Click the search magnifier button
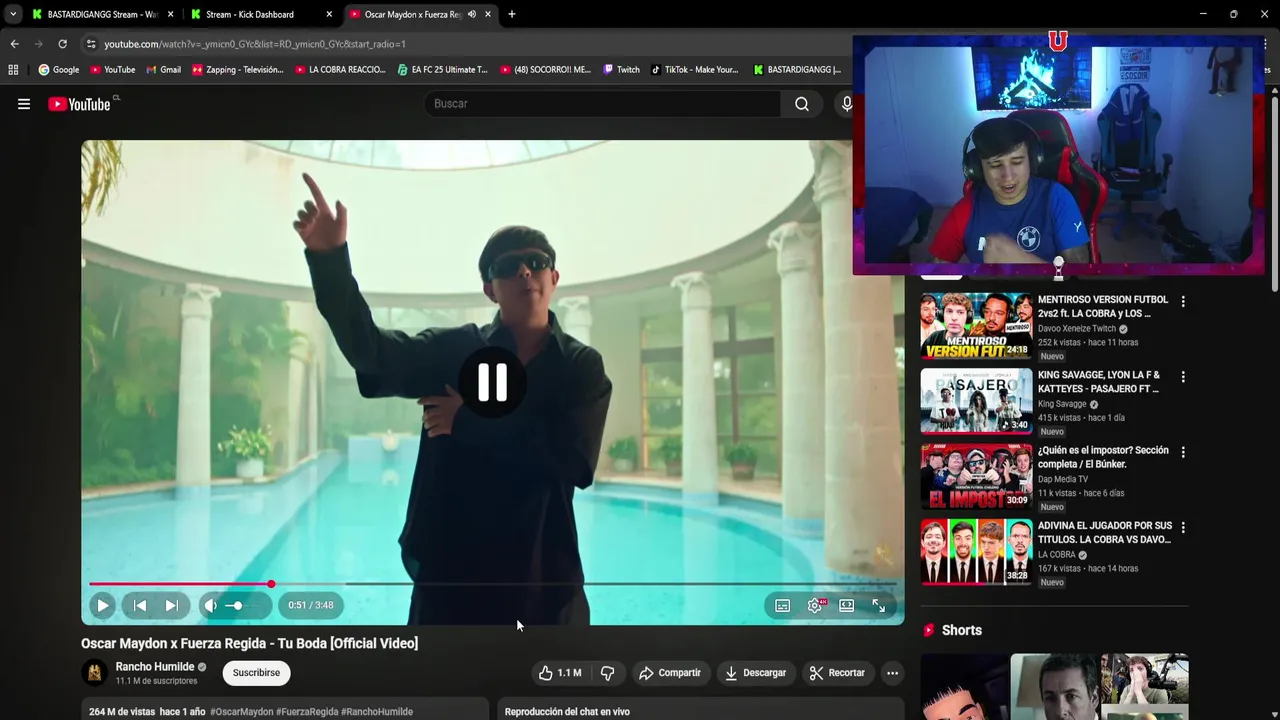The height and width of the screenshot is (720, 1280). click(x=802, y=104)
